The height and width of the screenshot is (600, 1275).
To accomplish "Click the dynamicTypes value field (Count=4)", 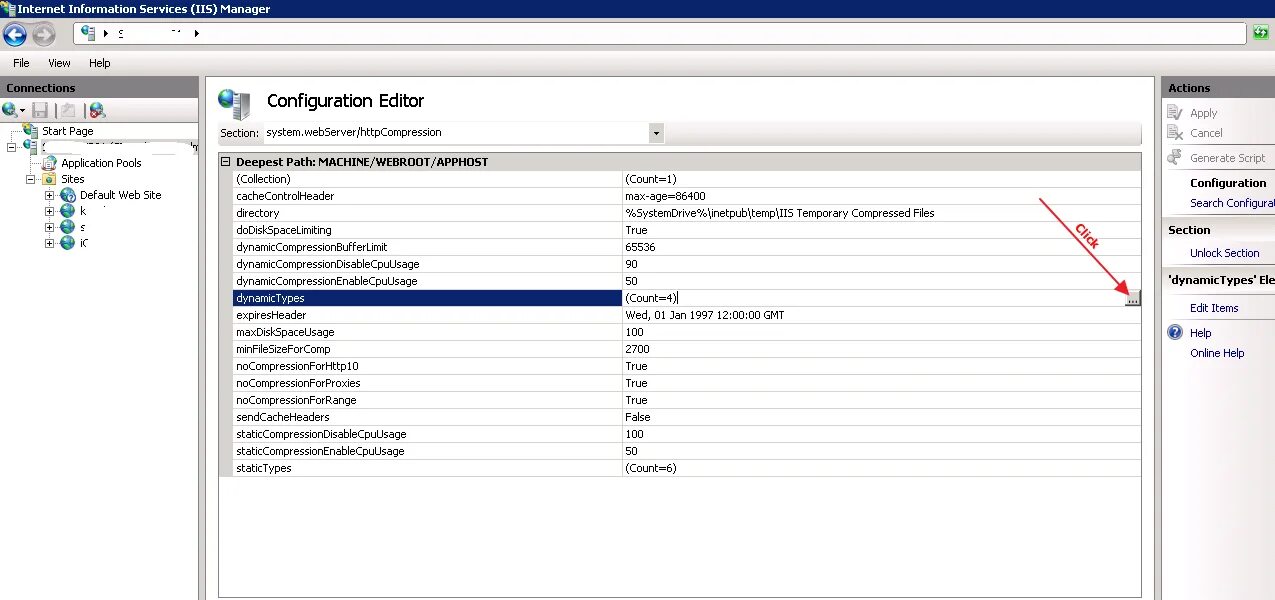I will click(x=873, y=298).
